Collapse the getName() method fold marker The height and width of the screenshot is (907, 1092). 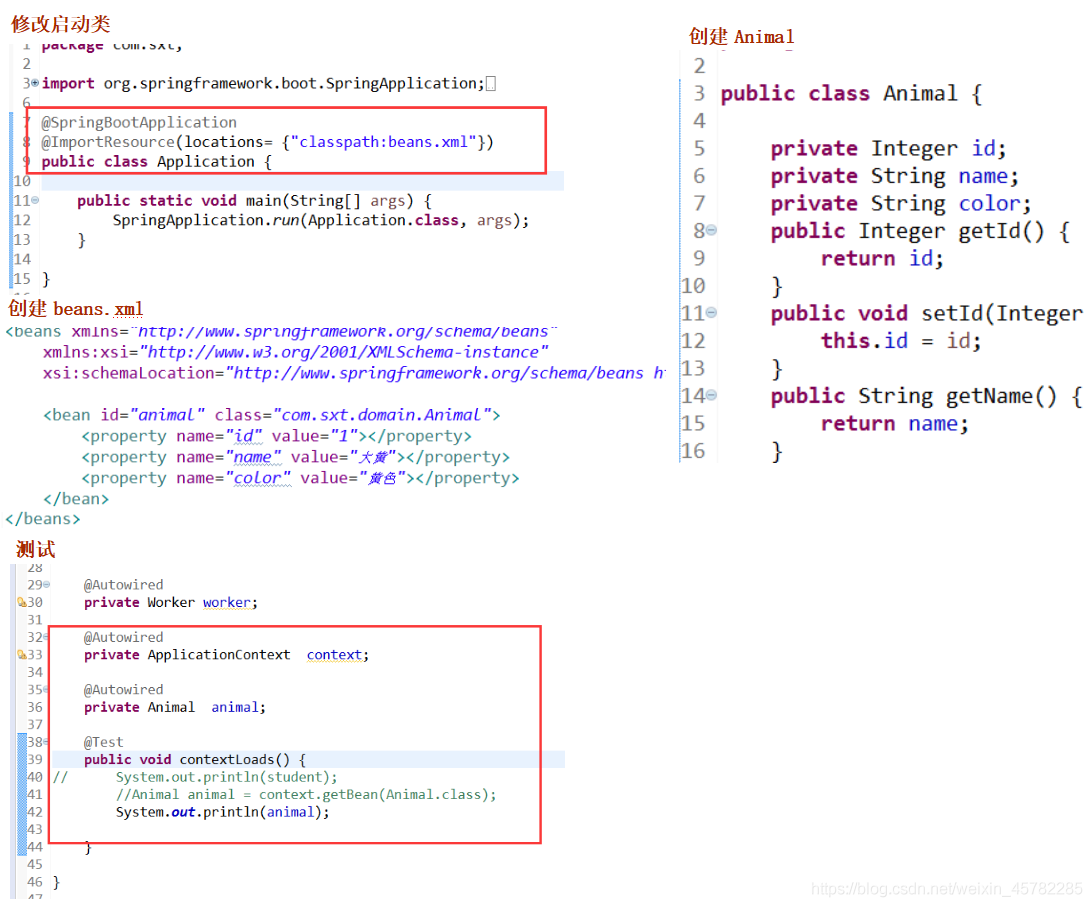pyautogui.click(x=712, y=396)
